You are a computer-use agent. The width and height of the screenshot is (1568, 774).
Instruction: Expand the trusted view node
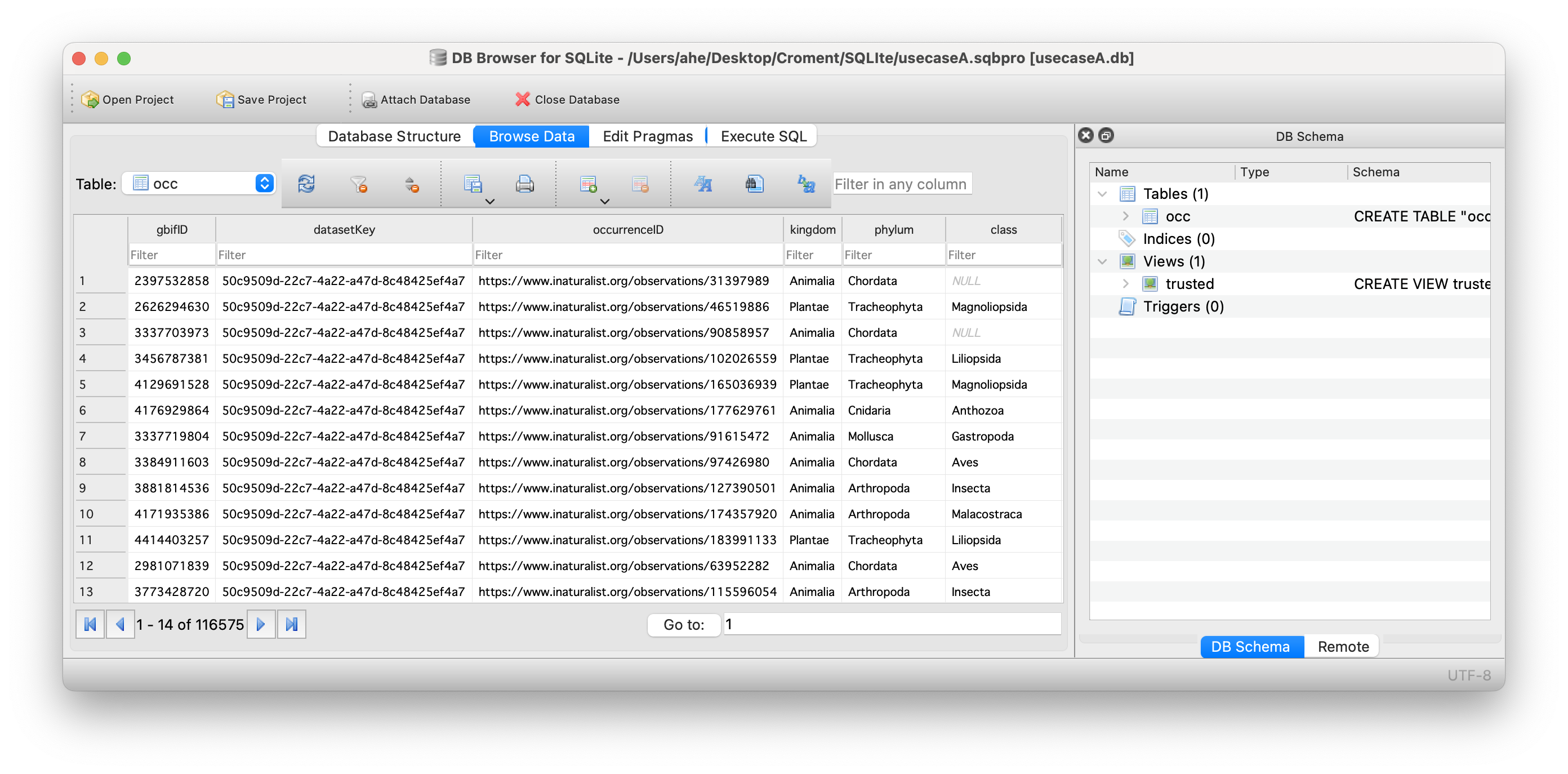click(1125, 284)
